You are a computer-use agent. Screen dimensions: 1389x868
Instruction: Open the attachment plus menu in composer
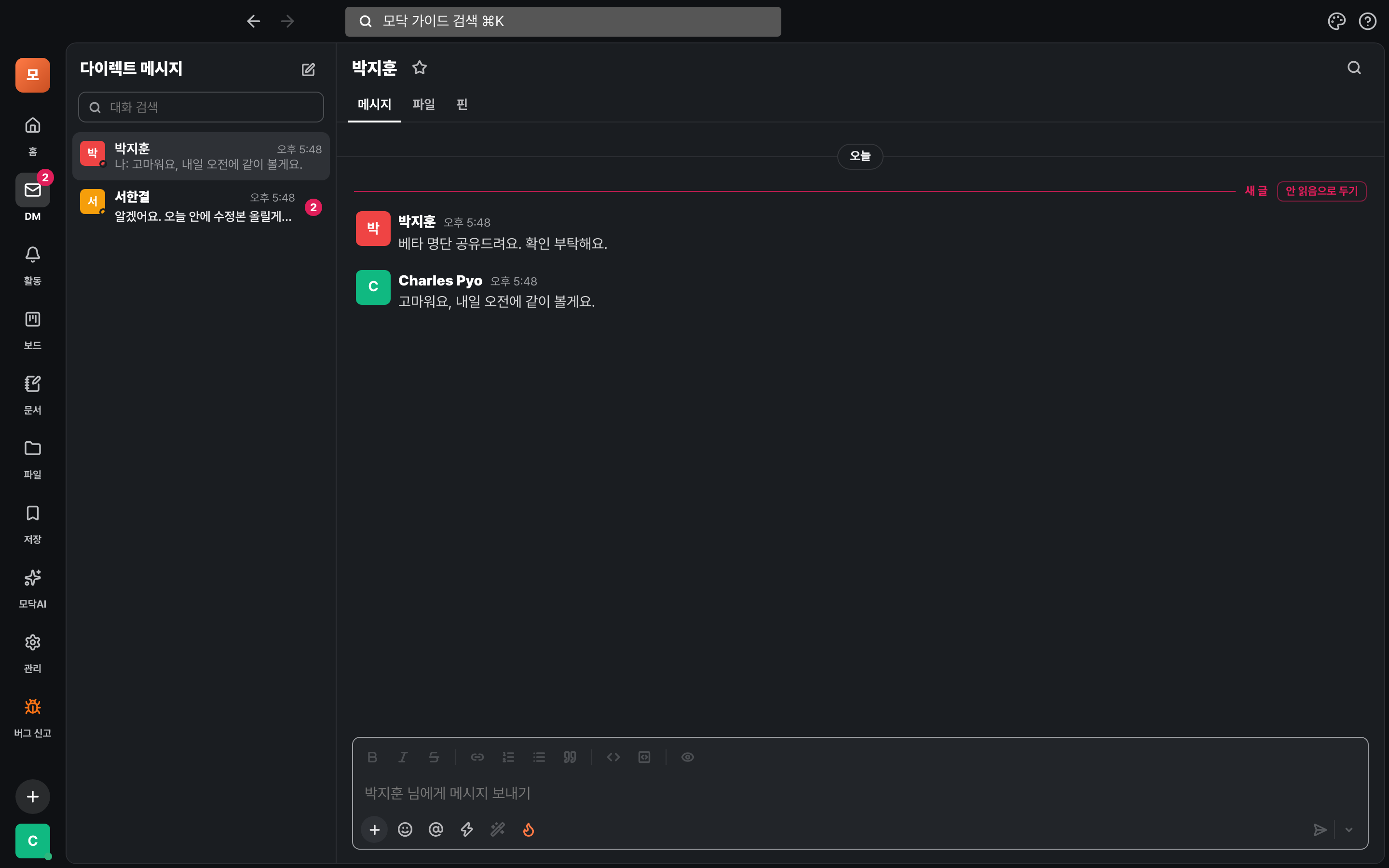tap(374, 829)
